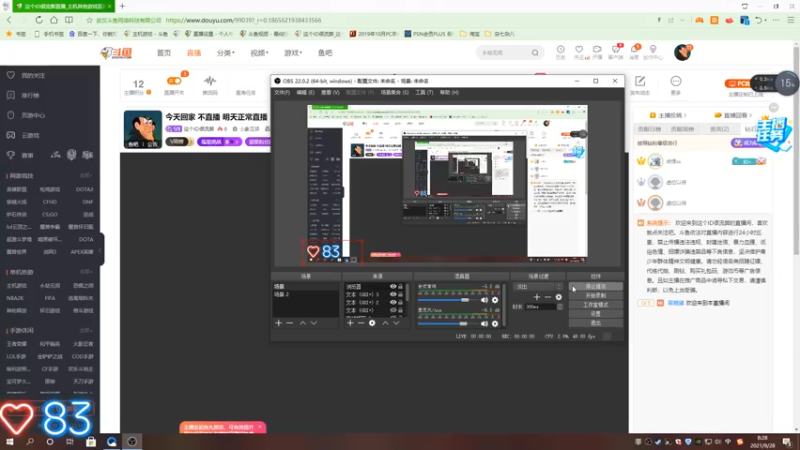Click the browser reload icon
The image size is (800, 450).
[39, 20]
